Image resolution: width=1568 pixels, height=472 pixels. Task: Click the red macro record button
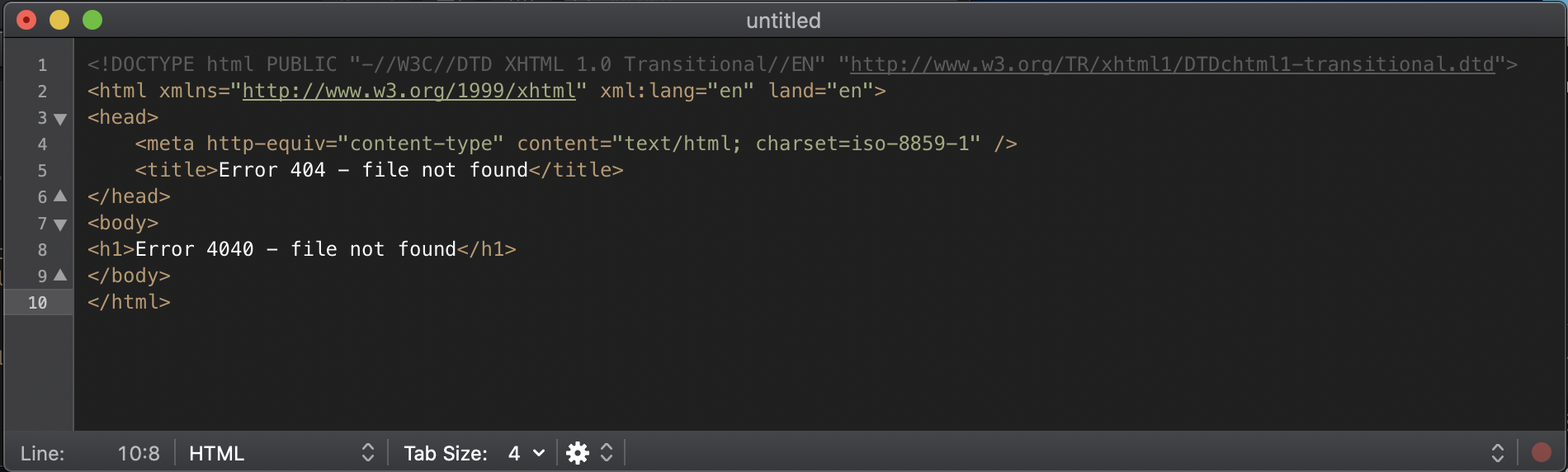point(1541,452)
